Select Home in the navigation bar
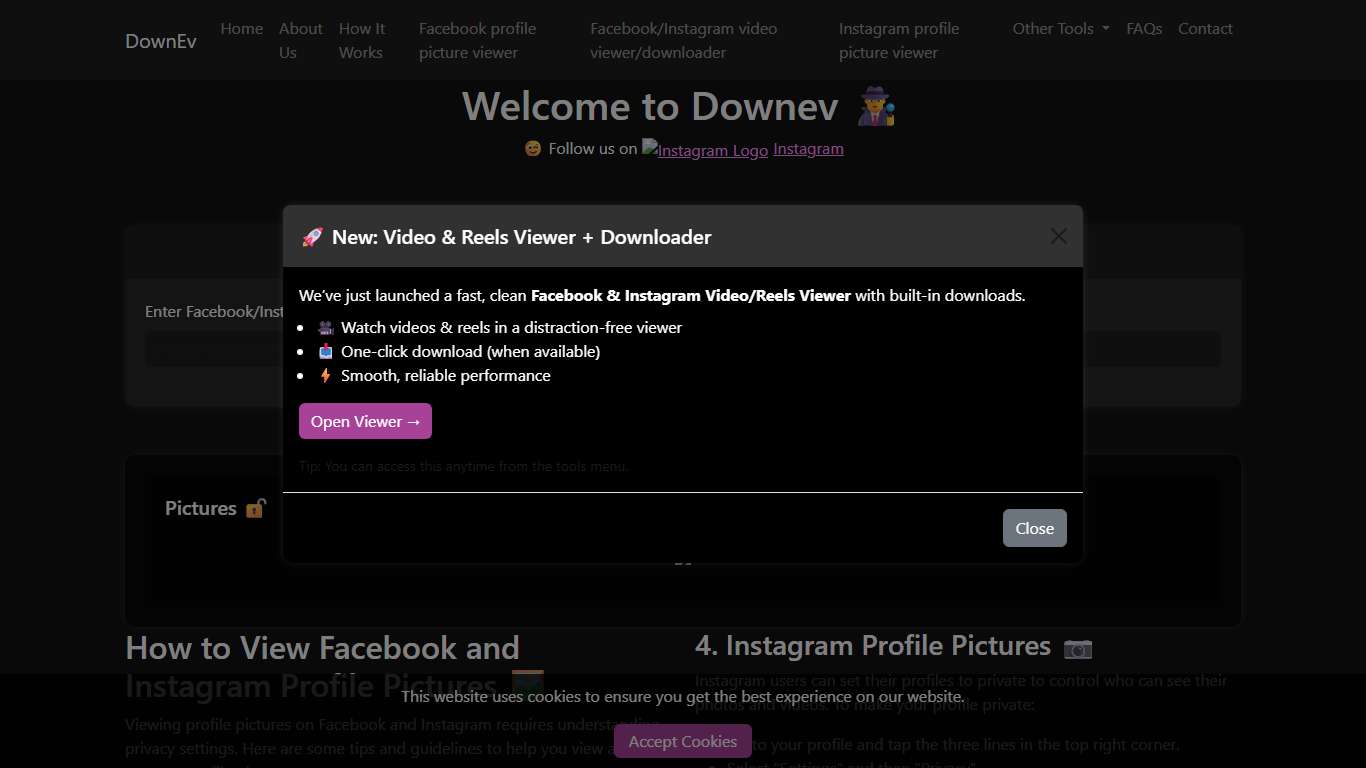The image size is (1366, 768). point(241,29)
